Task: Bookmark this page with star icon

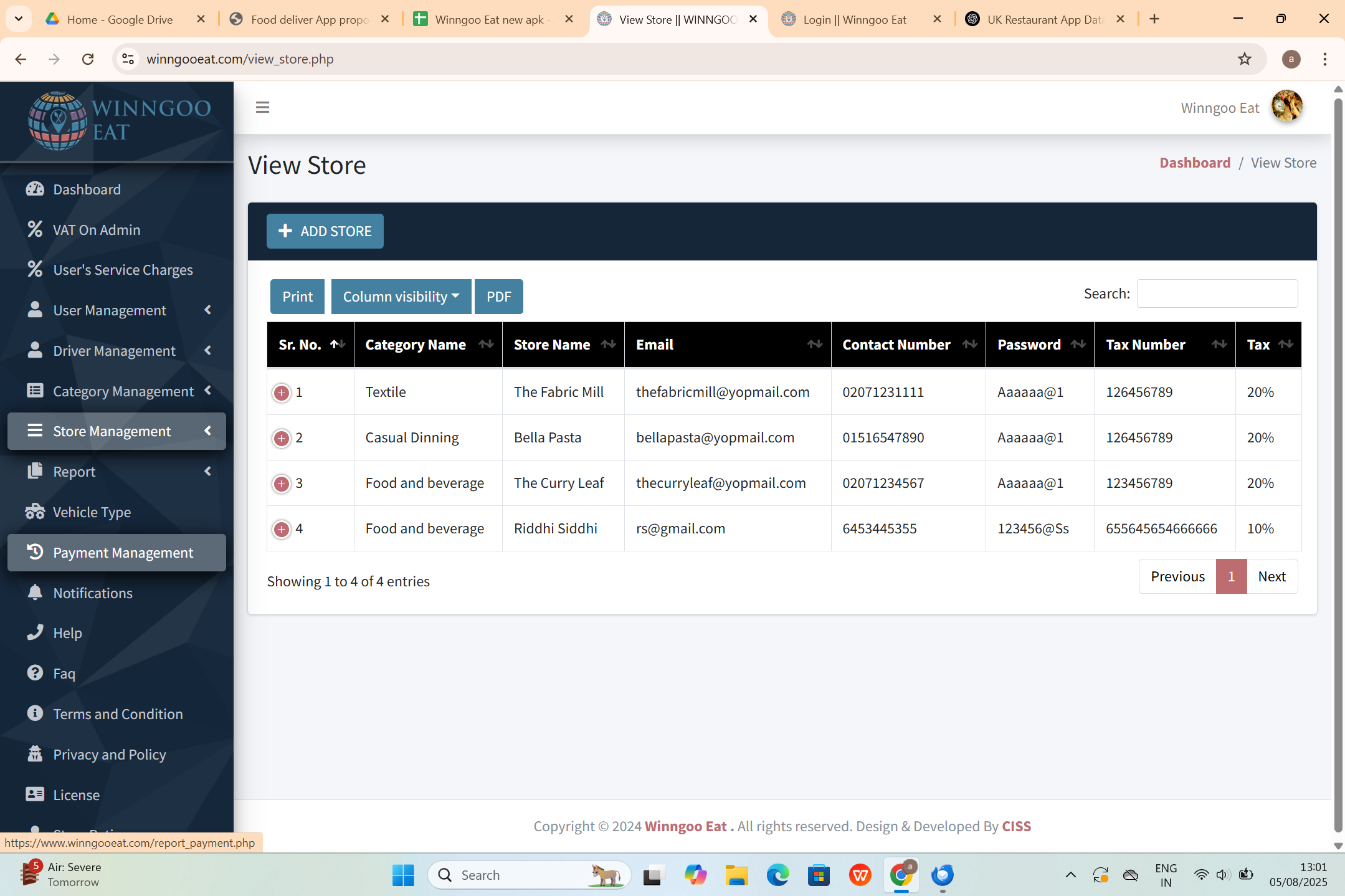Action: (1244, 59)
